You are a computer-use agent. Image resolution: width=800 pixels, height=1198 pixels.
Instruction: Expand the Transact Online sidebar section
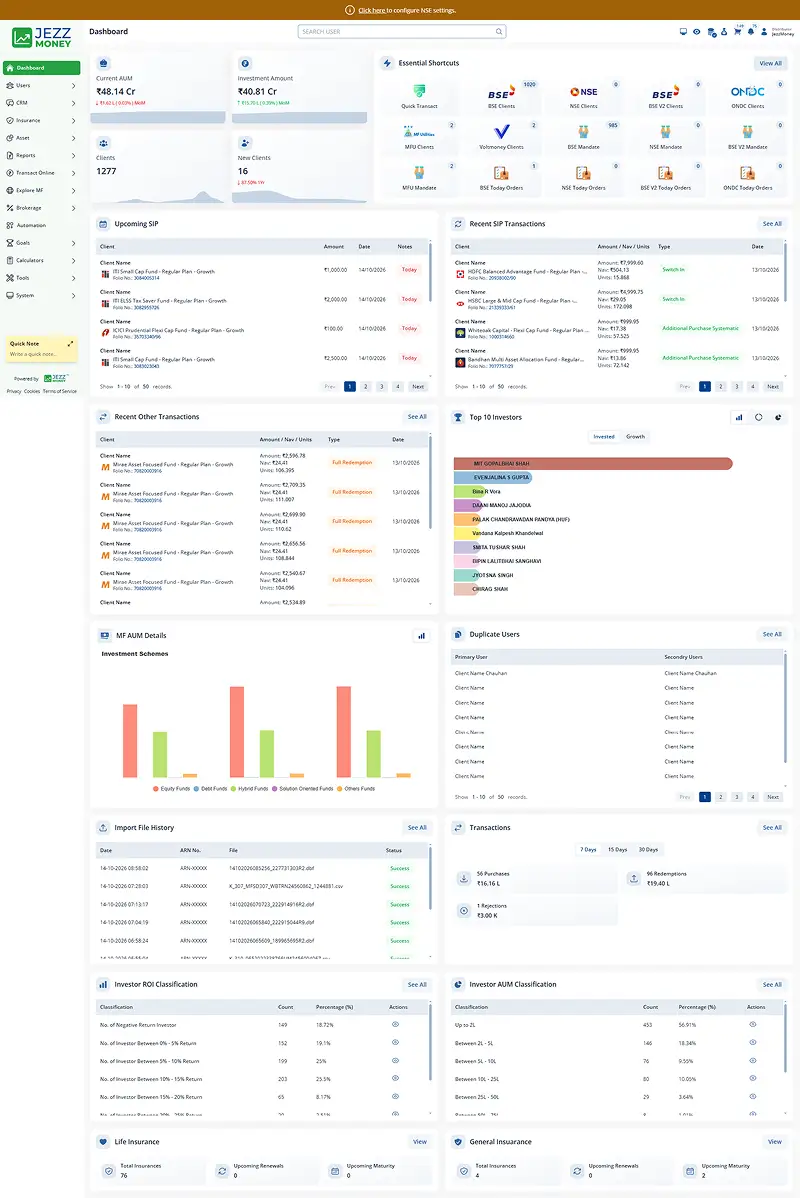[41, 173]
